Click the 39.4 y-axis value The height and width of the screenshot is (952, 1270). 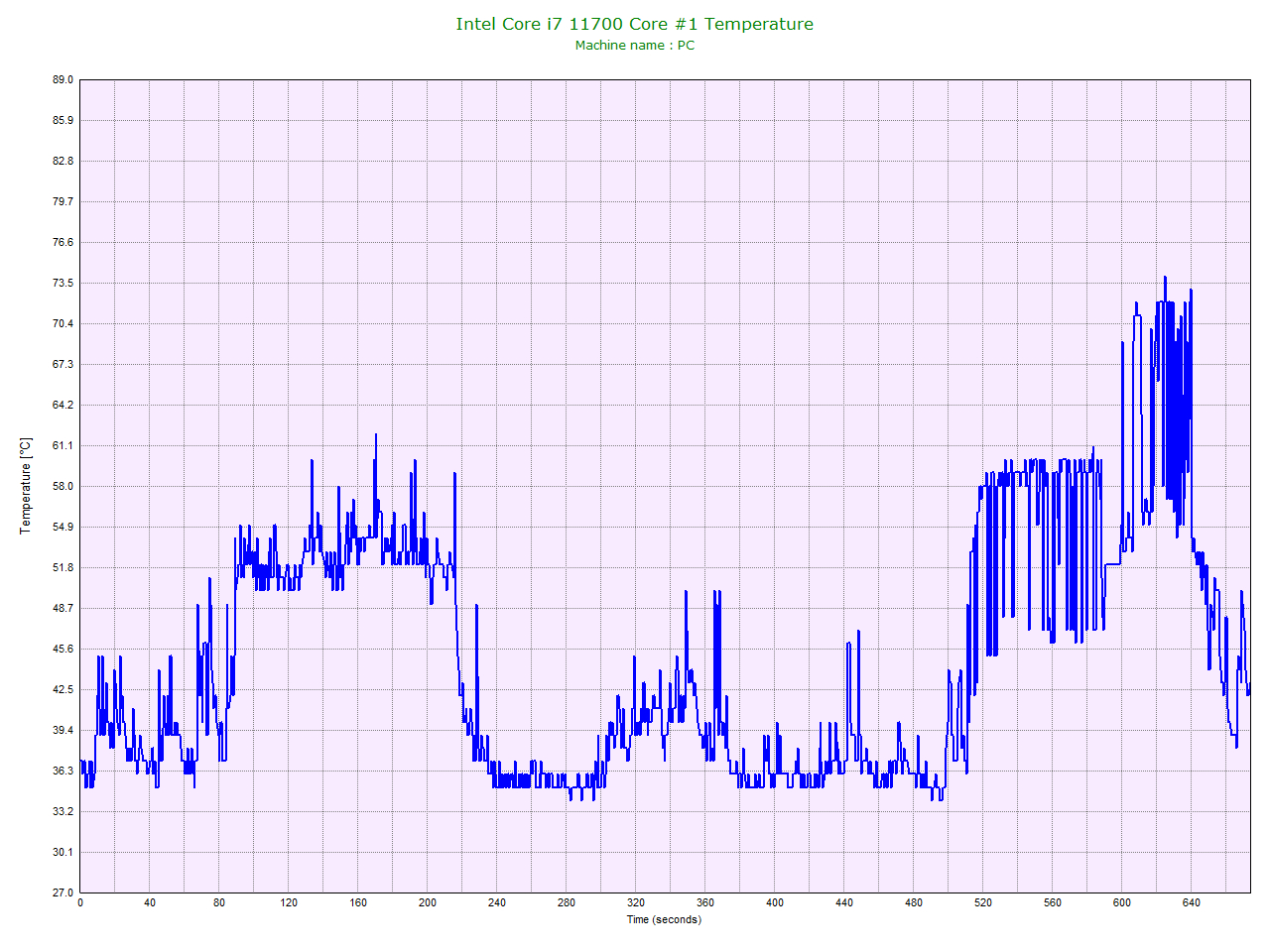[63, 730]
